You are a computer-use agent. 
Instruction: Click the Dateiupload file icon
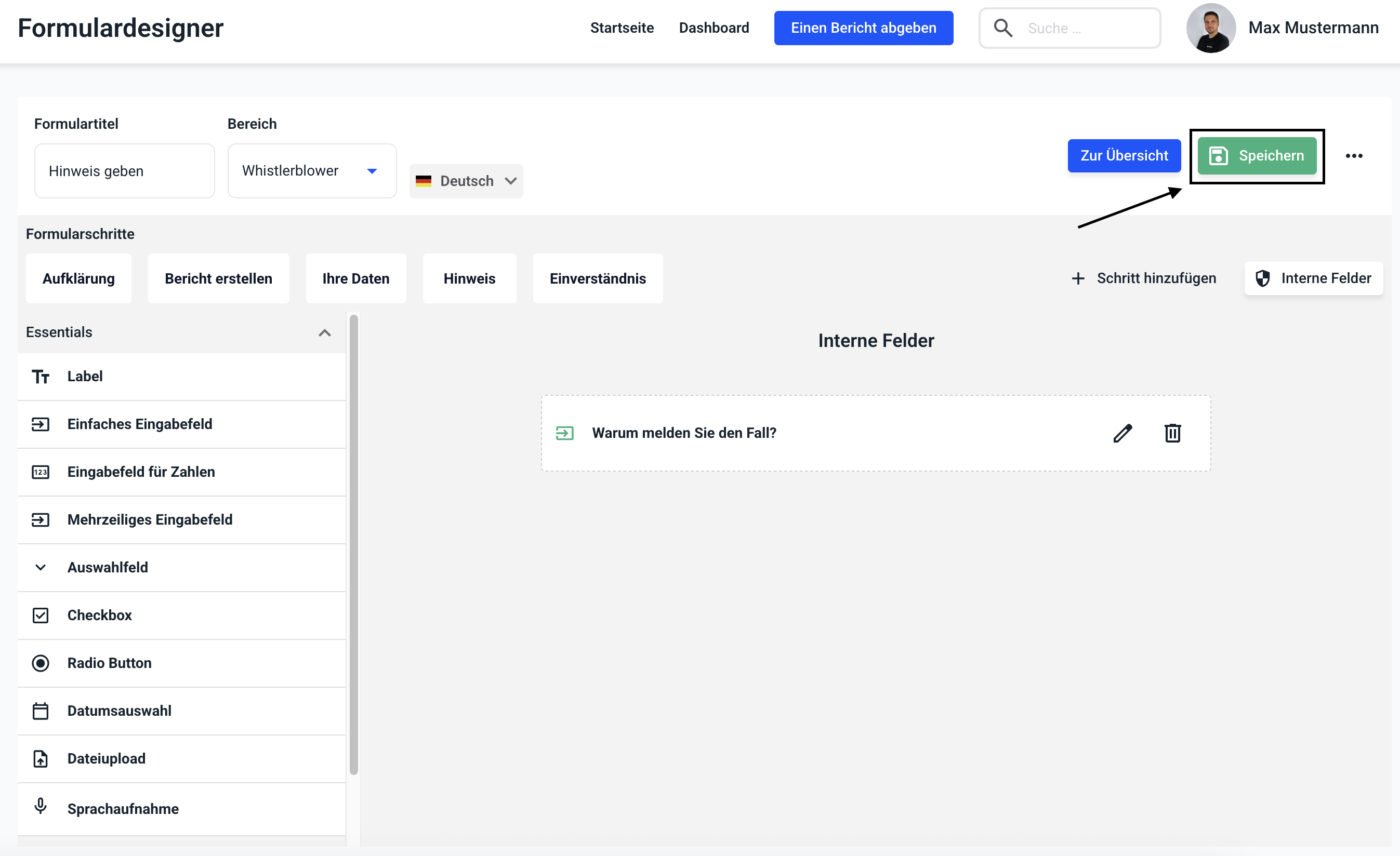pos(41,758)
